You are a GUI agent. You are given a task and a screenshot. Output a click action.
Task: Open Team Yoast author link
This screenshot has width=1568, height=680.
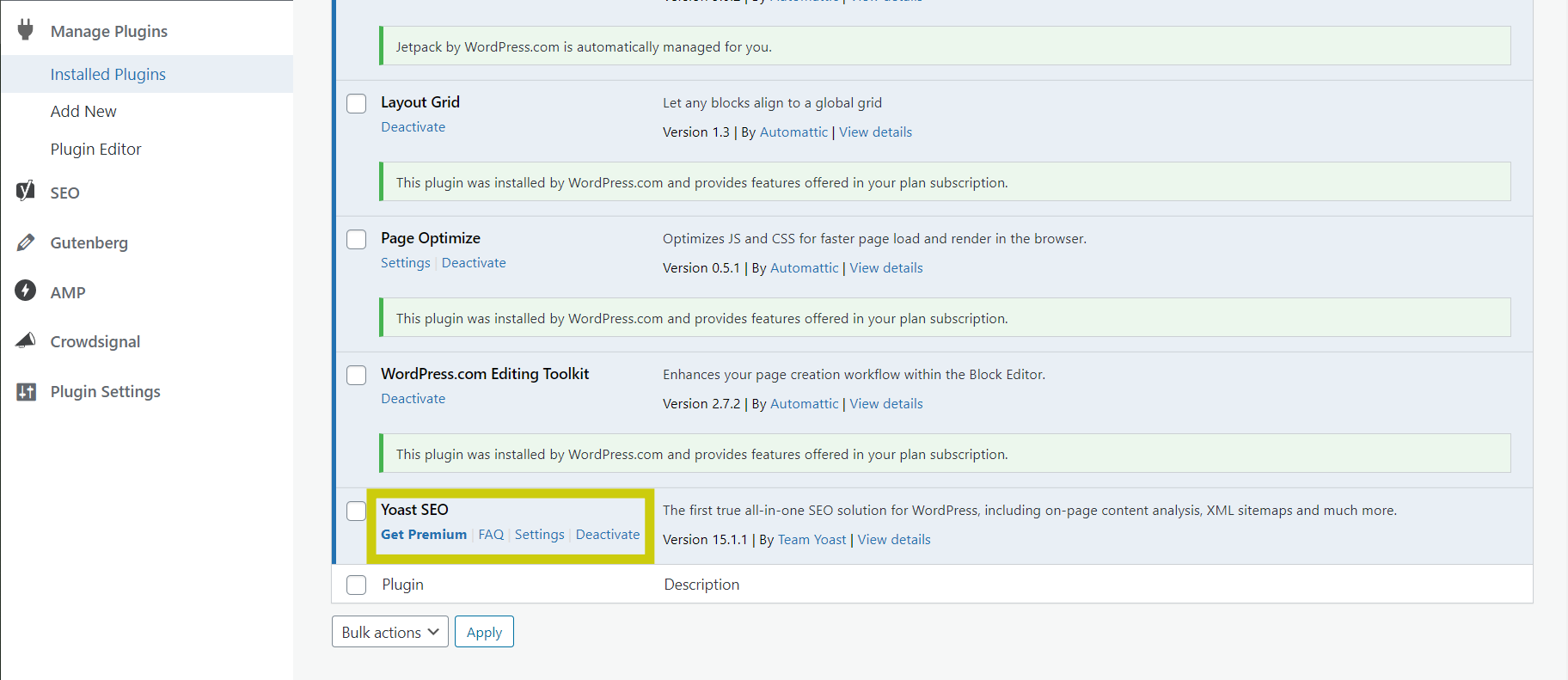tap(812, 539)
